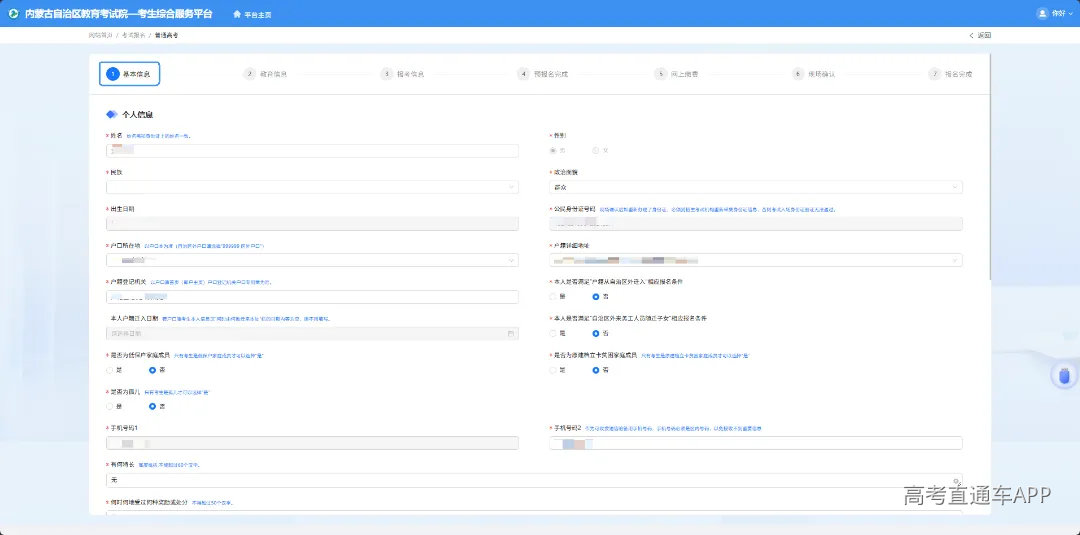Viewport: 1080px width, 535px height.
Task: Open the 政治面貌 dropdown showing 群众
Action: (x=756, y=187)
